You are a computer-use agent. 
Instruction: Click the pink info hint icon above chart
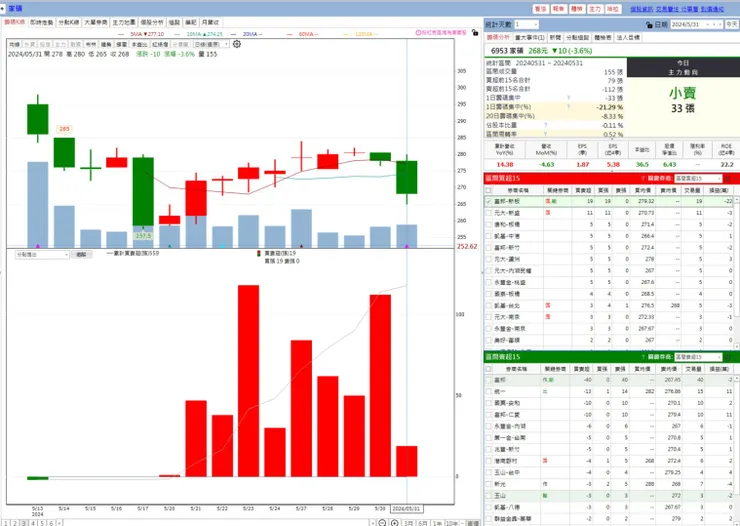click(418, 33)
